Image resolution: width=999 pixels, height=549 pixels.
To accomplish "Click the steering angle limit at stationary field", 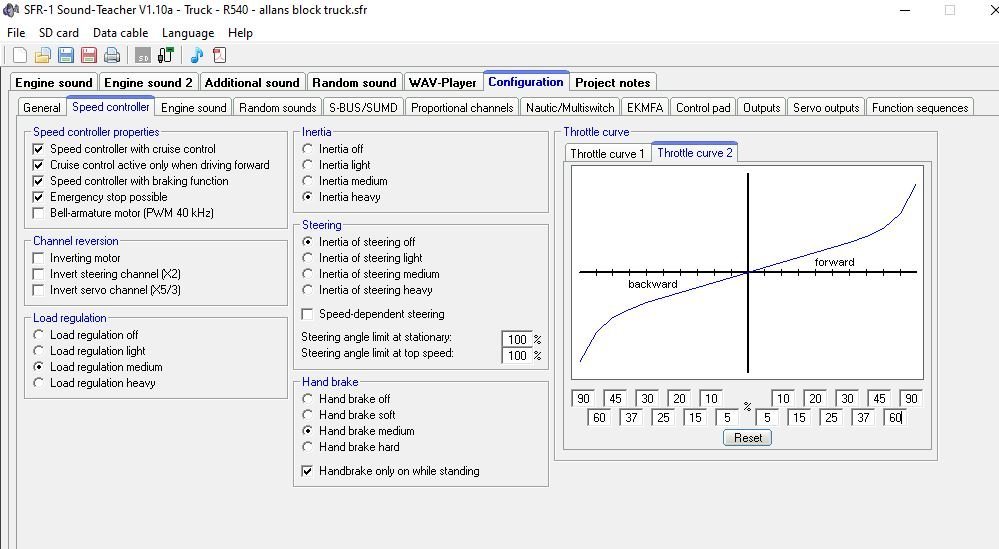I will click(x=517, y=339).
